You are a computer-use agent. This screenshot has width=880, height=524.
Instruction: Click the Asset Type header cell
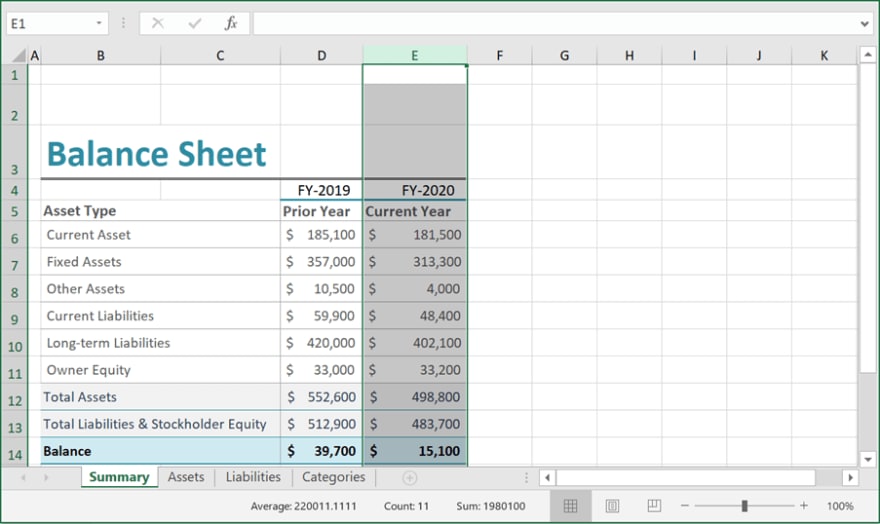pyautogui.click(x=160, y=211)
